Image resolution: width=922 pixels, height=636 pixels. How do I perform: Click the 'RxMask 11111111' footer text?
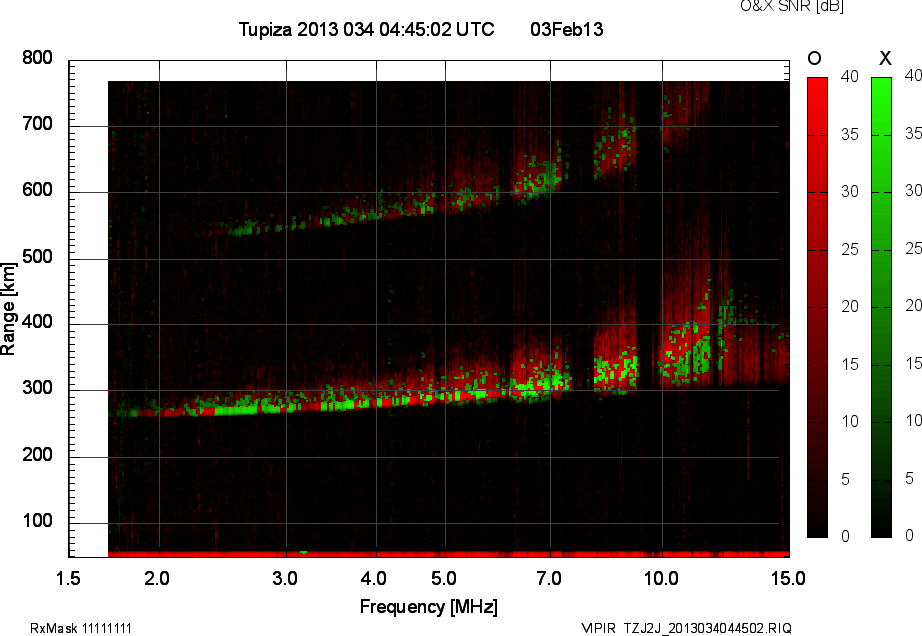pyautogui.click(x=81, y=628)
